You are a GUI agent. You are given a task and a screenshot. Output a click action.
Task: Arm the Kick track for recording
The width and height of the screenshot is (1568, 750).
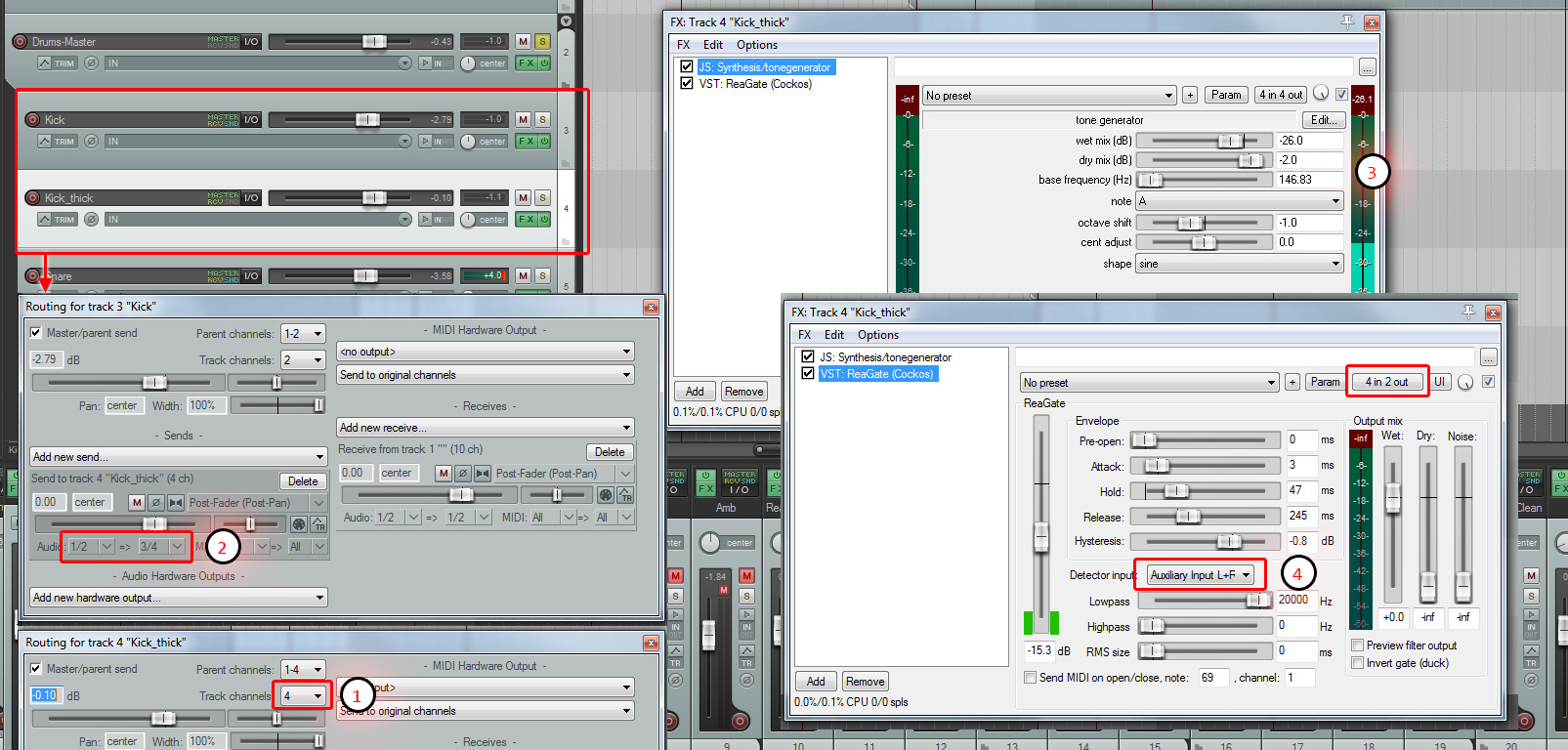coord(32,119)
